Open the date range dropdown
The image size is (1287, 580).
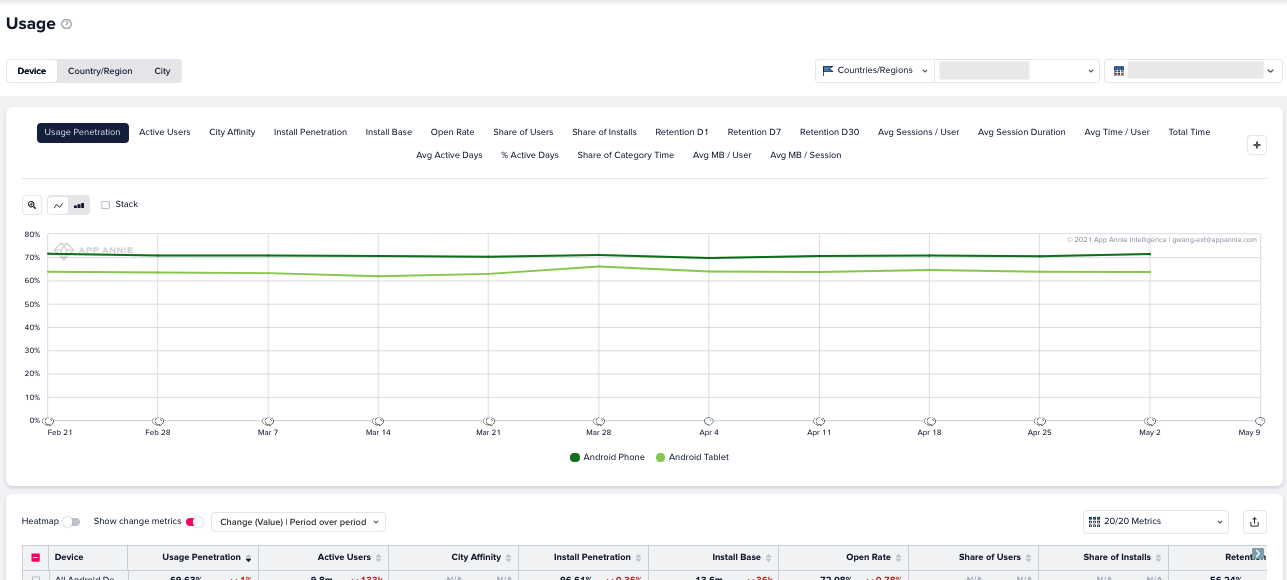click(1193, 71)
